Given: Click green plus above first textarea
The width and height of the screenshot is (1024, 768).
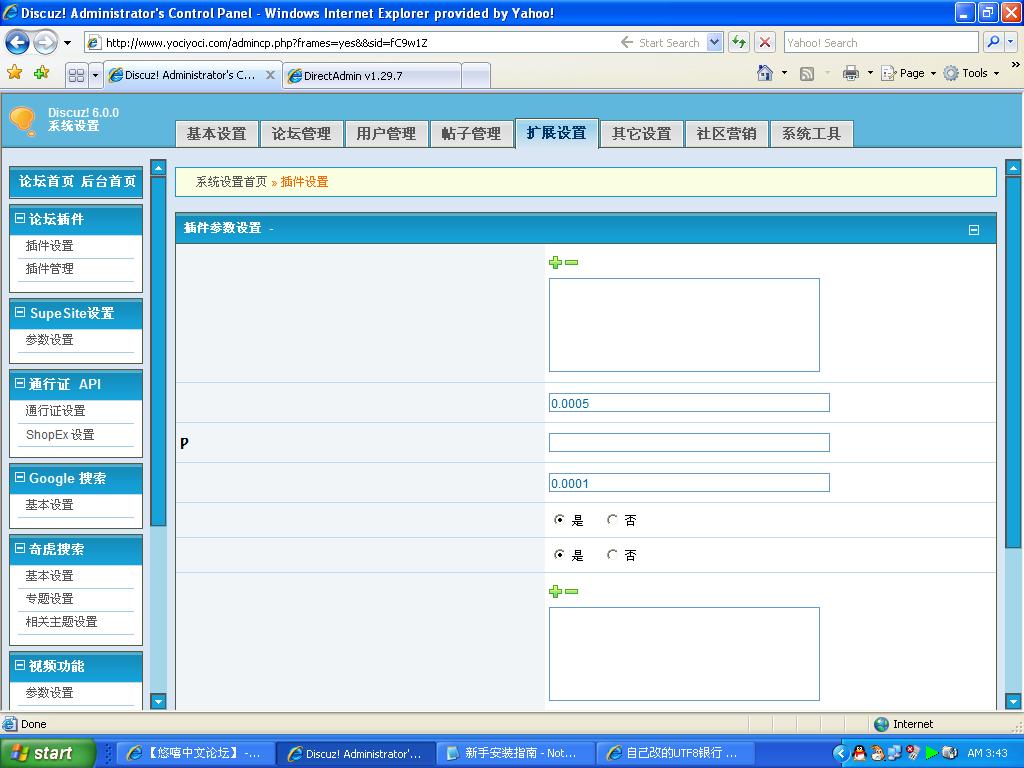Looking at the screenshot, I should (555, 263).
